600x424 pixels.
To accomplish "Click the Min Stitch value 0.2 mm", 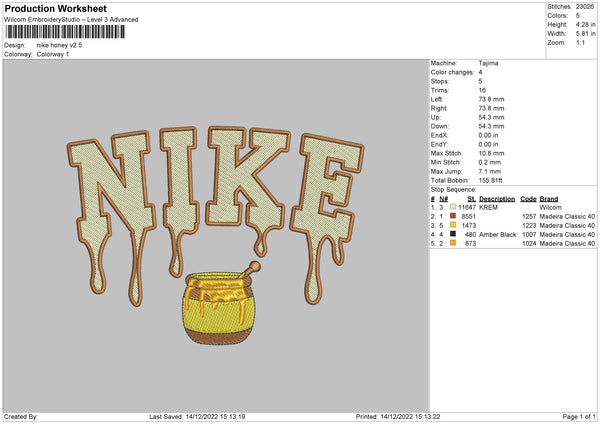I will click(x=489, y=162).
